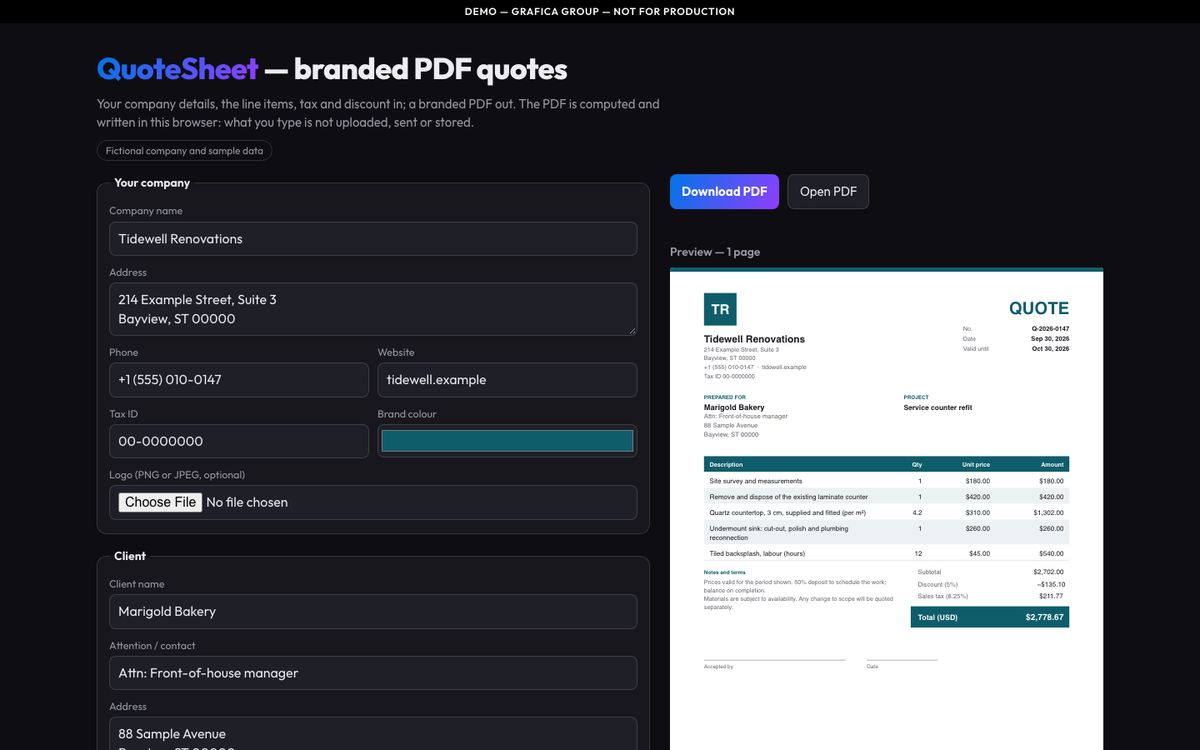
Task: Click the $1,302.00 amount cell
Action: (x=1049, y=513)
